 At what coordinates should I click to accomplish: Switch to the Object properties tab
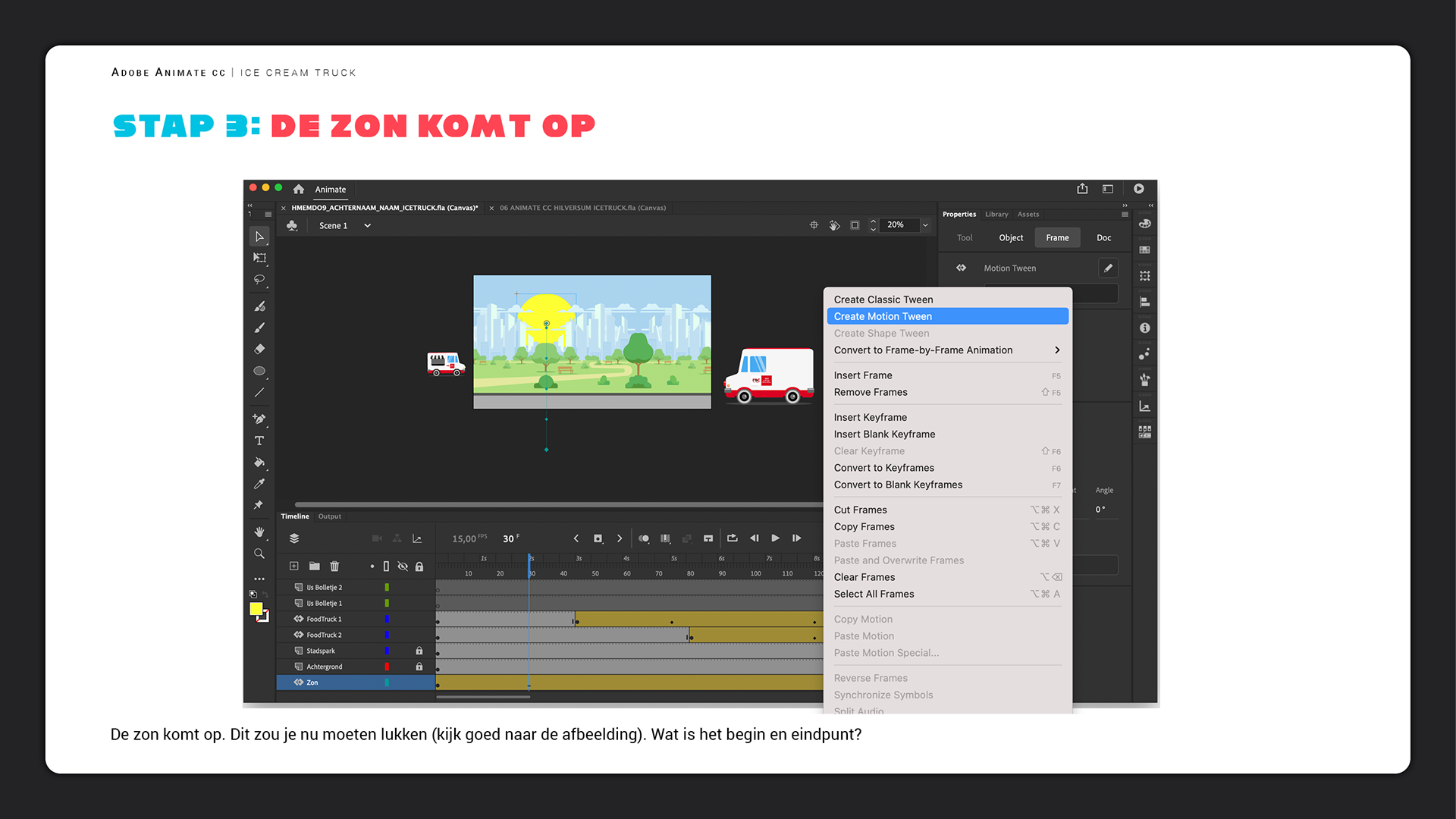(x=1011, y=238)
